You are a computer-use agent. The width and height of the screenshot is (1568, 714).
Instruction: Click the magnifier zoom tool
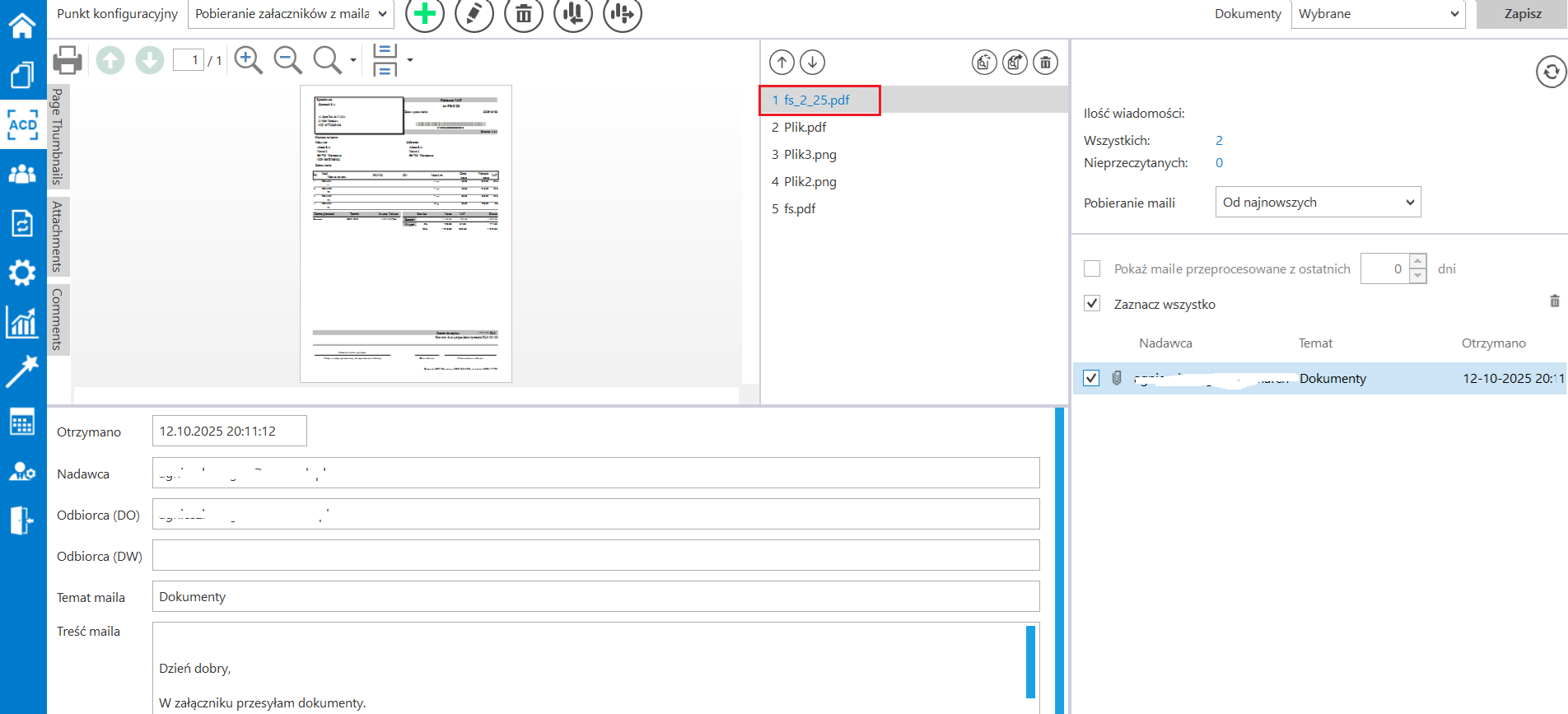click(x=328, y=60)
